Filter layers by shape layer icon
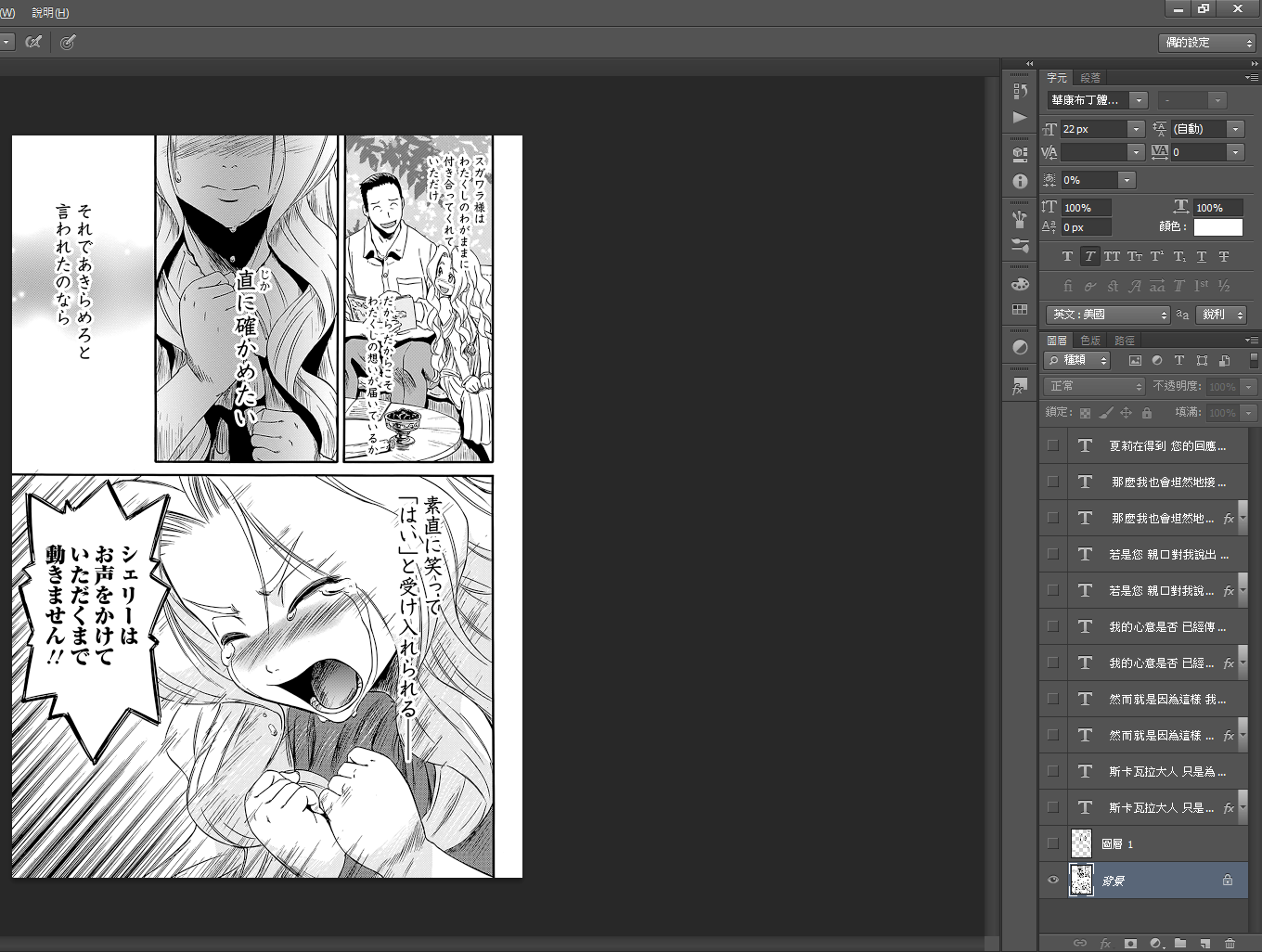Image resolution: width=1262 pixels, height=952 pixels. coord(1202,360)
